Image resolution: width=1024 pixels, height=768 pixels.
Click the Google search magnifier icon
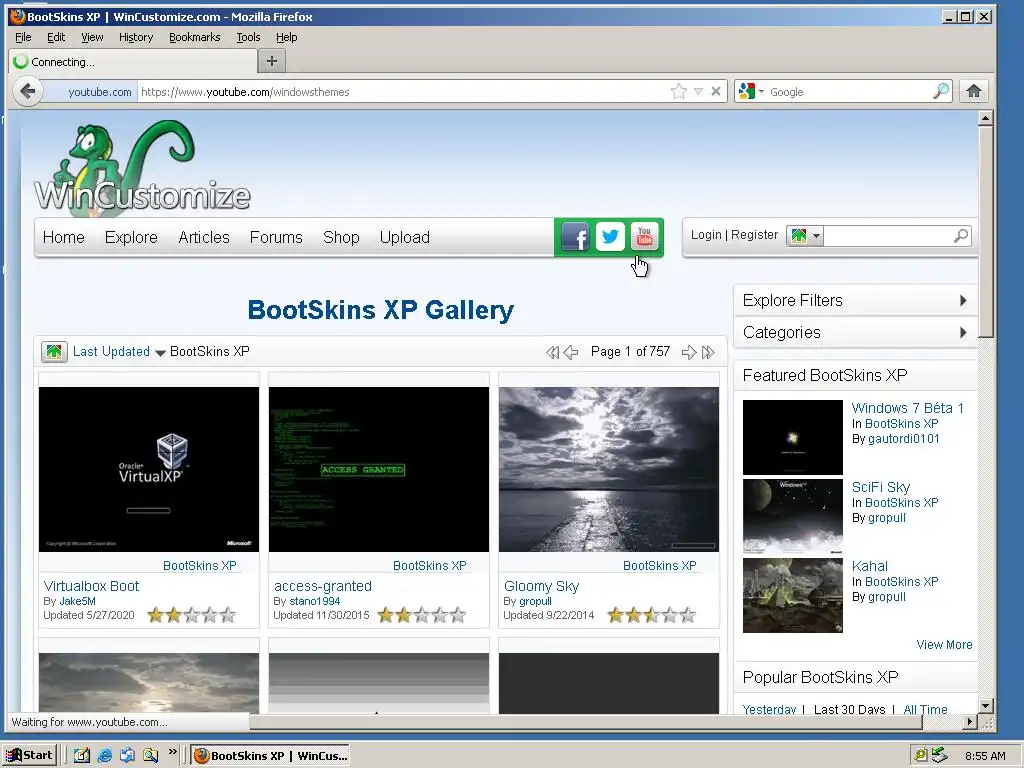tap(940, 91)
